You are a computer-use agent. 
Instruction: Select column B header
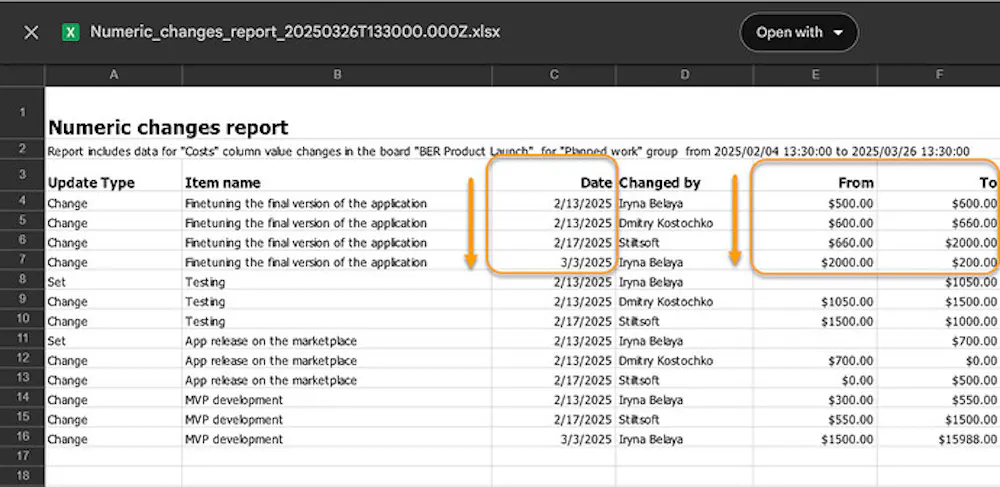(337, 75)
